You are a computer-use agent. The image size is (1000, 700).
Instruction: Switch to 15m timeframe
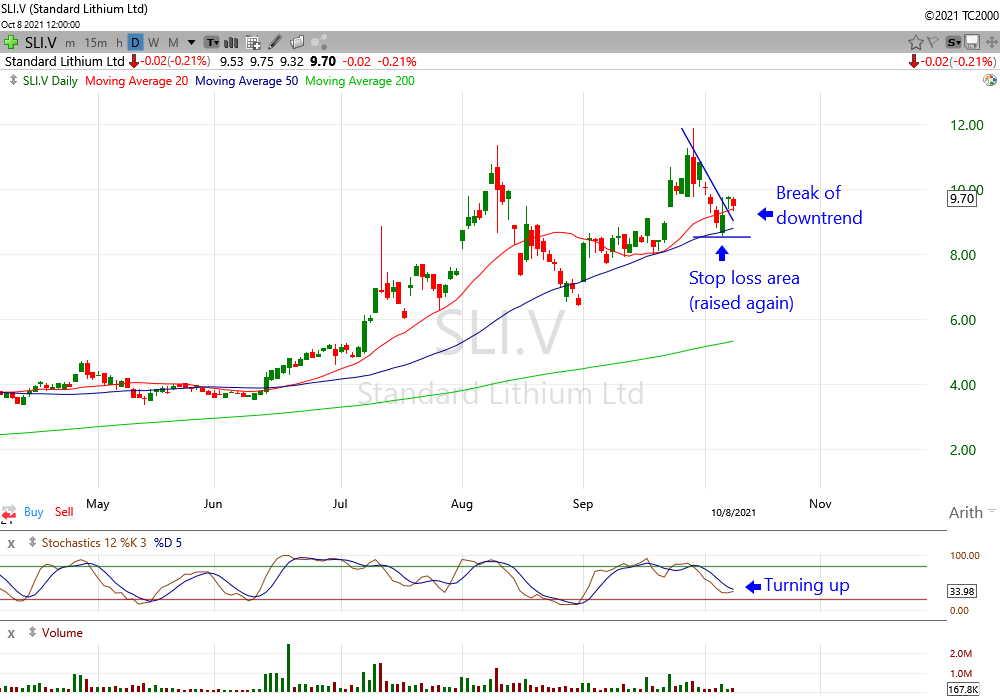[x=96, y=43]
